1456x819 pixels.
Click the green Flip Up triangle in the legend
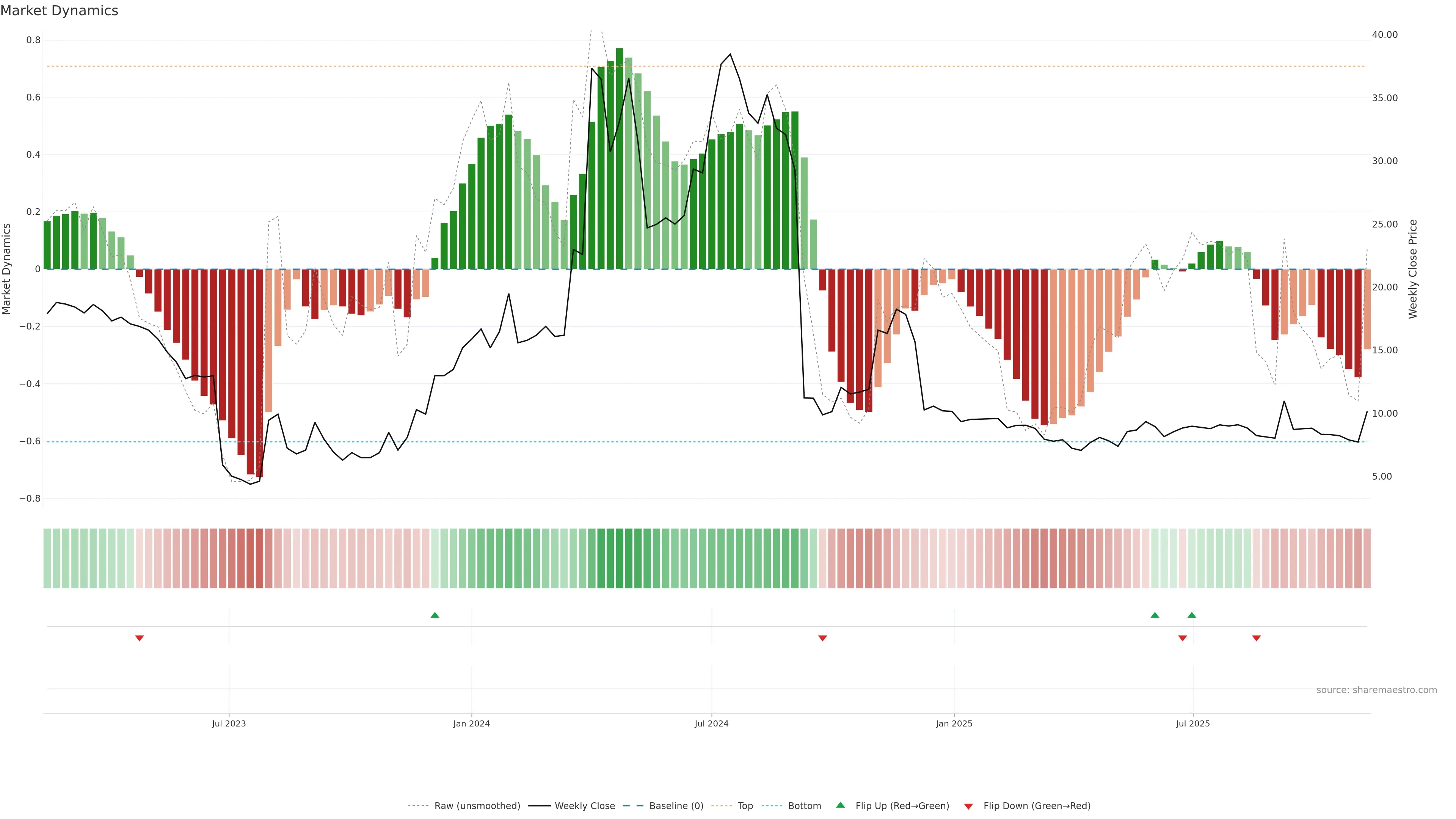pos(841,805)
